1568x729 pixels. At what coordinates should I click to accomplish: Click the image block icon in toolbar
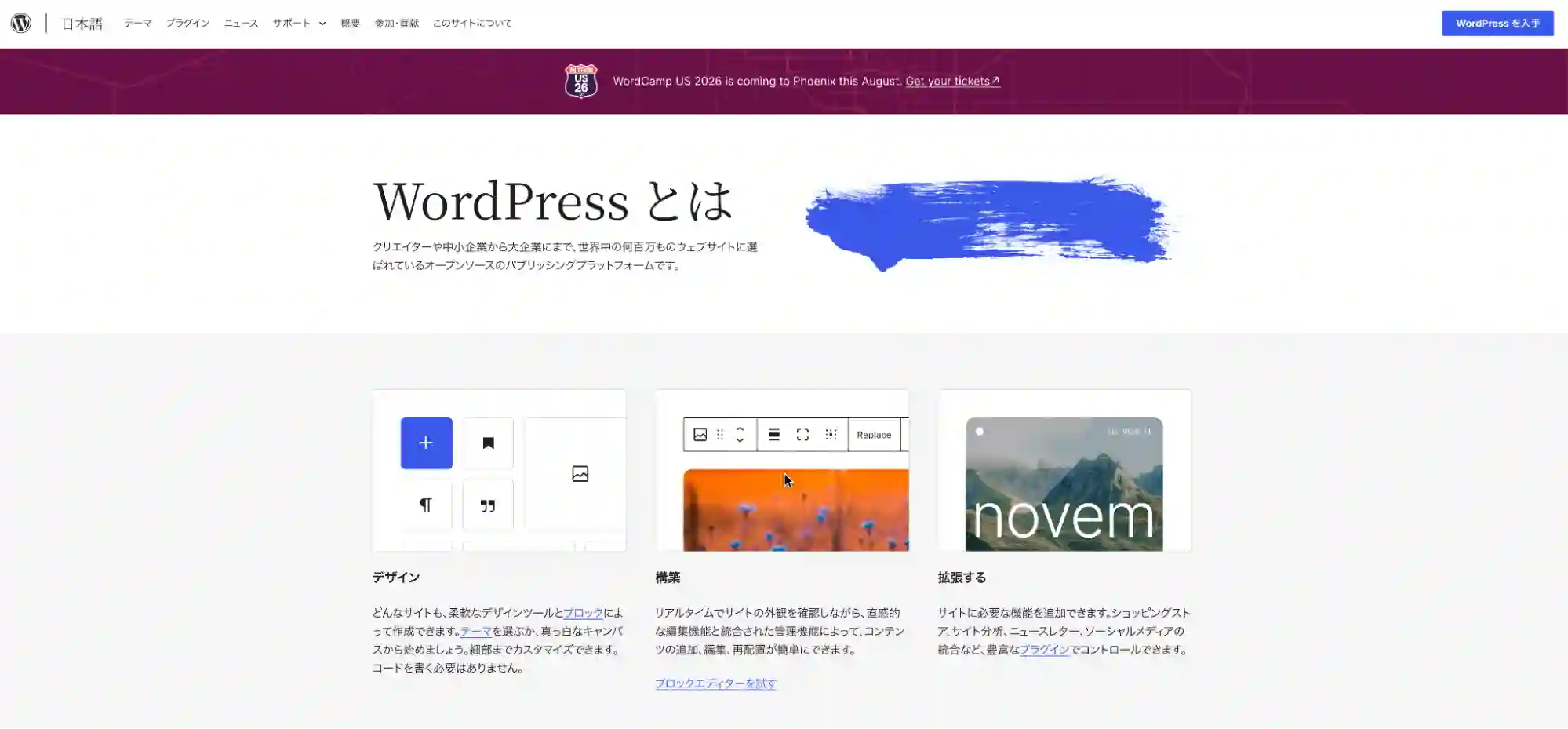(x=700, y=435)
